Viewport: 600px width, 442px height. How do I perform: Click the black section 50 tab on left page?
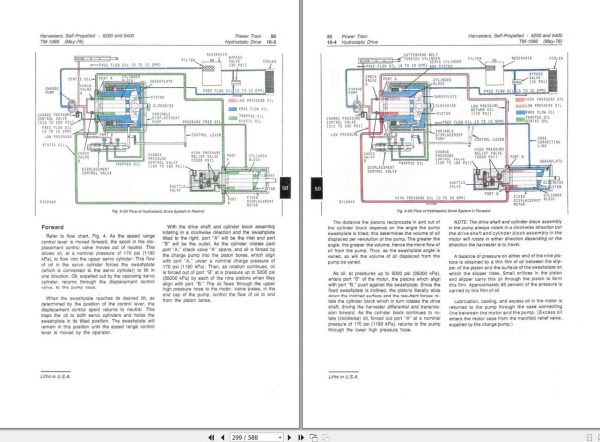[285, 188]
